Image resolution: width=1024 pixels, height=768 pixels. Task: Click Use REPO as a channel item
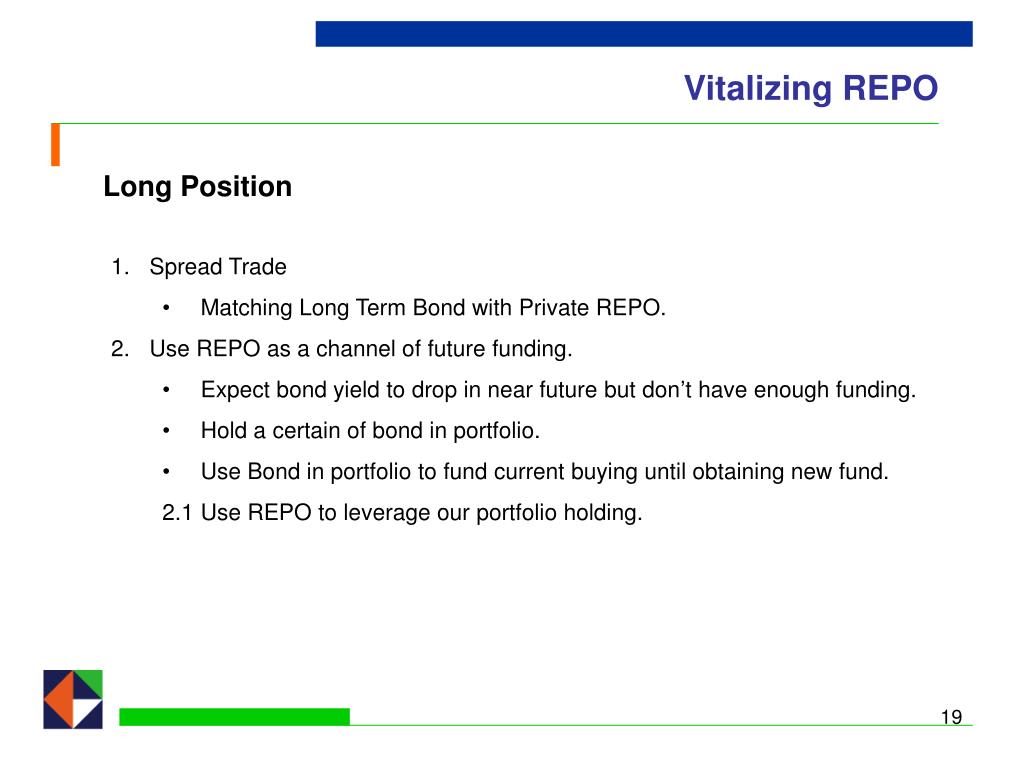[x=360, y=349]
